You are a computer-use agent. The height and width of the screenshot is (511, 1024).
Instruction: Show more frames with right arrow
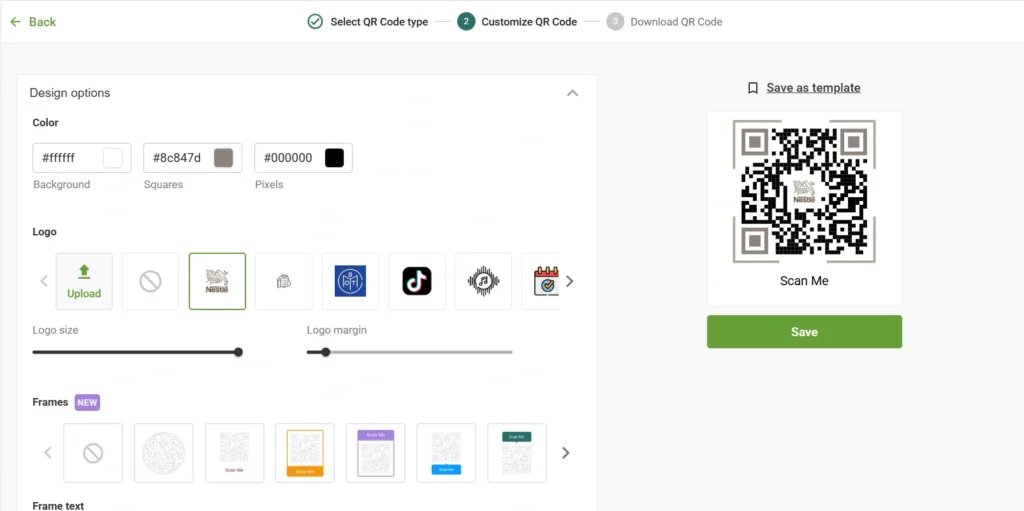(x=566, y=453)
